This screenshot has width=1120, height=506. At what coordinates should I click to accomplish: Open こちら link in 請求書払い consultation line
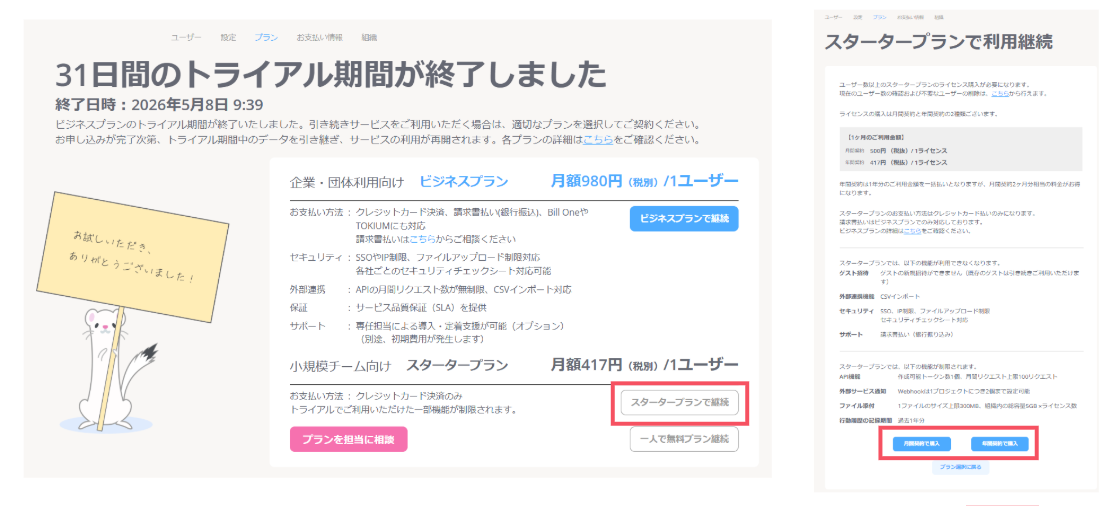424,239
